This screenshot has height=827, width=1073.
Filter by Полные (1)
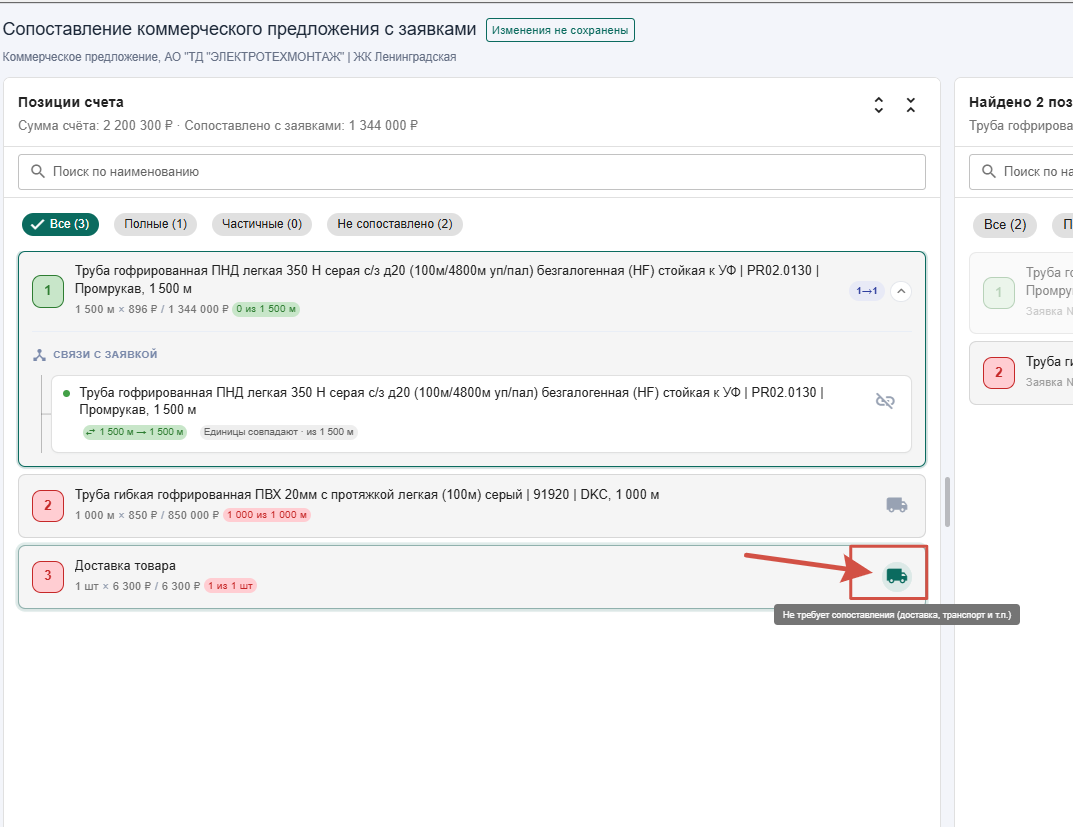coord(155,224)
